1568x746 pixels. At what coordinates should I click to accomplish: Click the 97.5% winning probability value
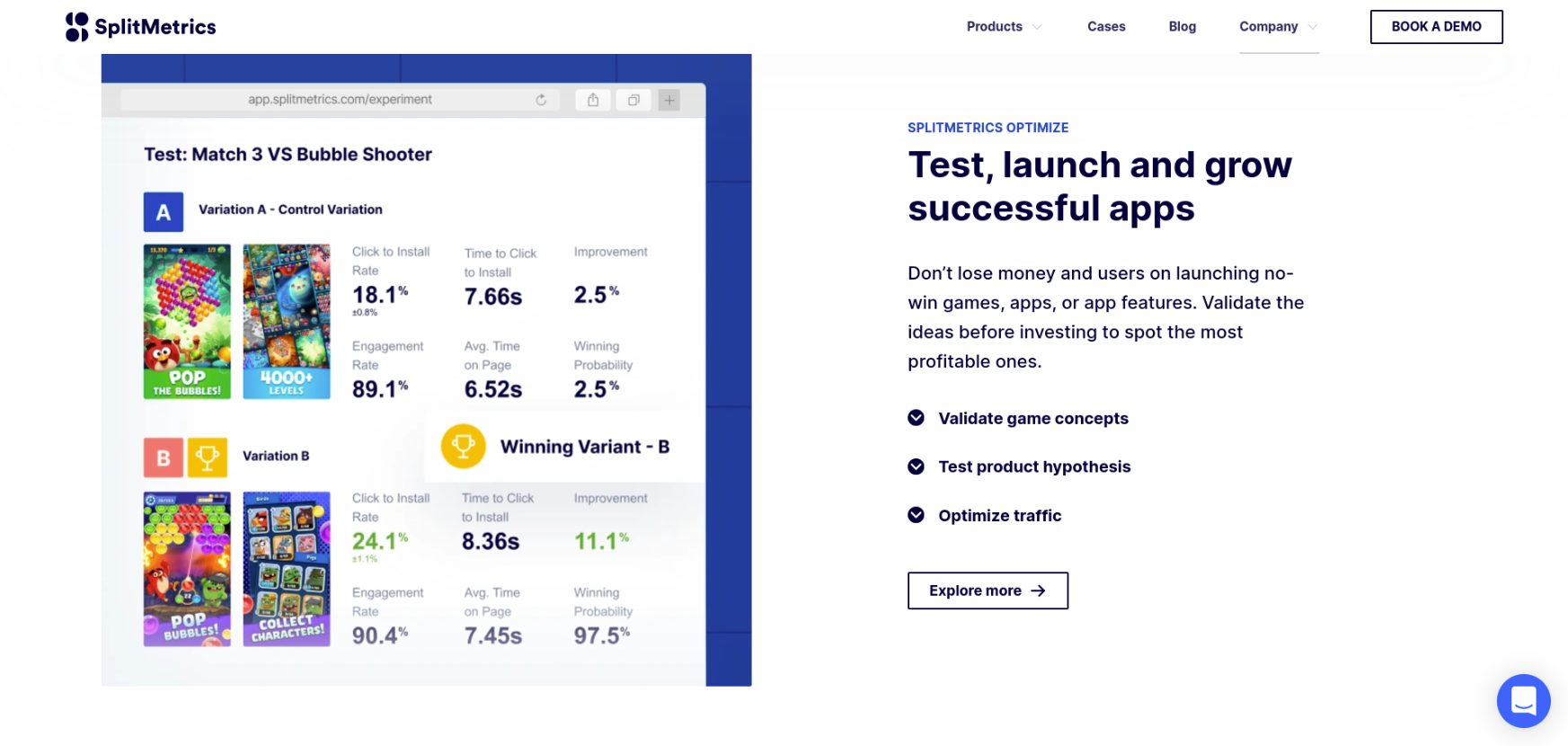[x=602, y=635]
